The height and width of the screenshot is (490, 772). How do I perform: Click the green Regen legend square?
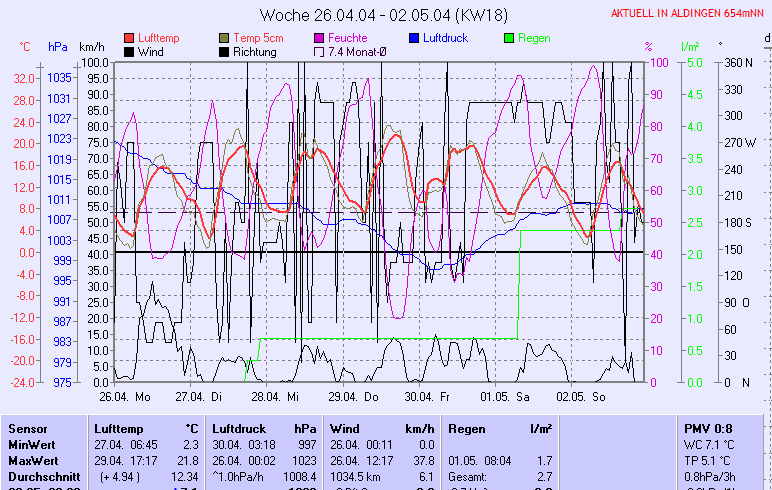(509, 38)
